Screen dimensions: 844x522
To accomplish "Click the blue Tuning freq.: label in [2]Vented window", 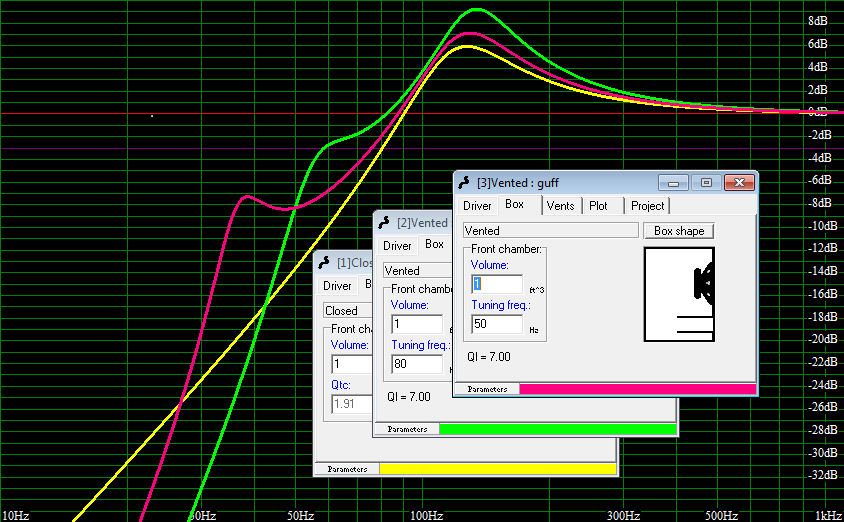I will [x=421, y=345].
